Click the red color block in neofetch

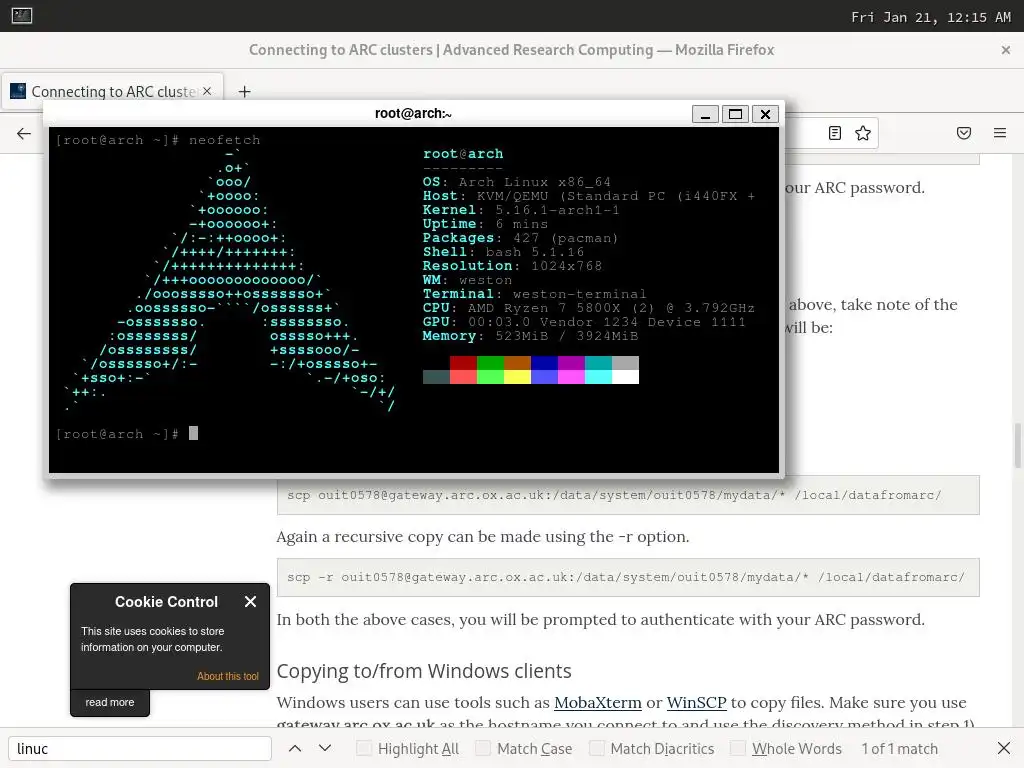(463, 362)
